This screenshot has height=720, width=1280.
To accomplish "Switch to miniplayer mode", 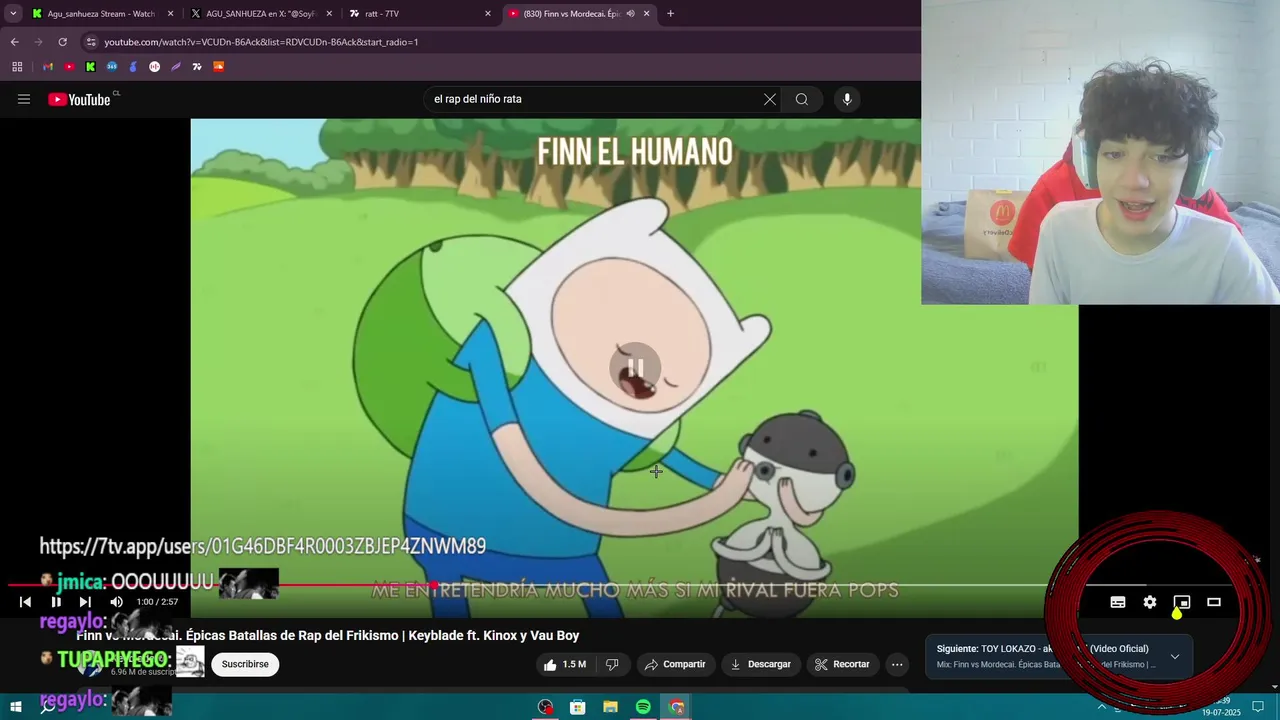I will click(x=1182, y=602).
